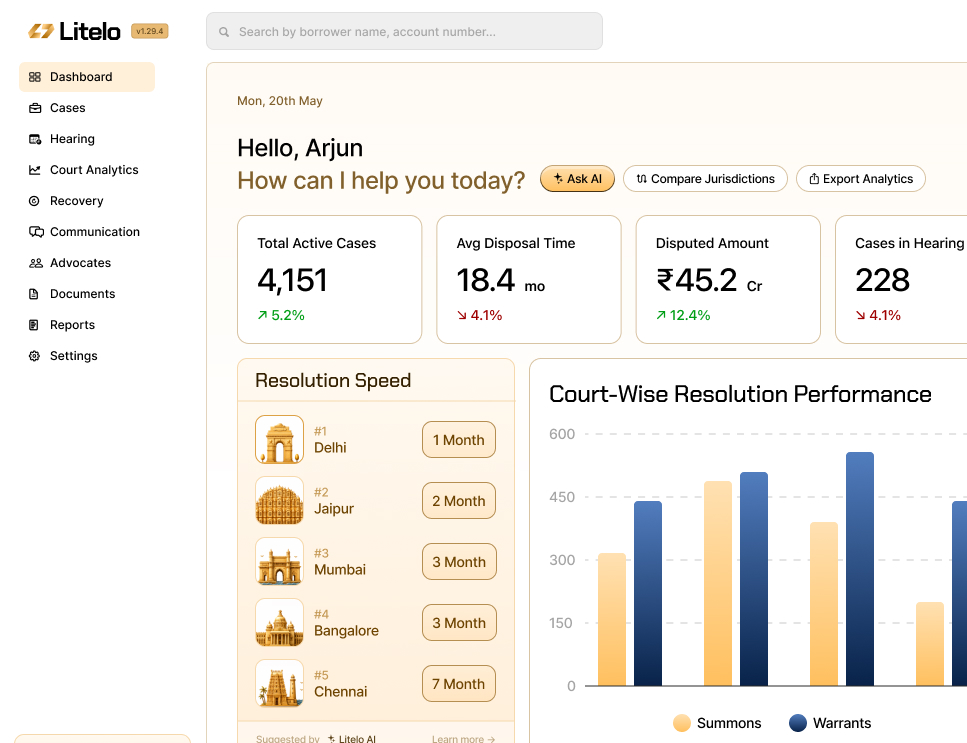Click the Court Analytics chart icon
Viewport: 967px width, 743px height.
pyautogui.click(x=35, y=170)
